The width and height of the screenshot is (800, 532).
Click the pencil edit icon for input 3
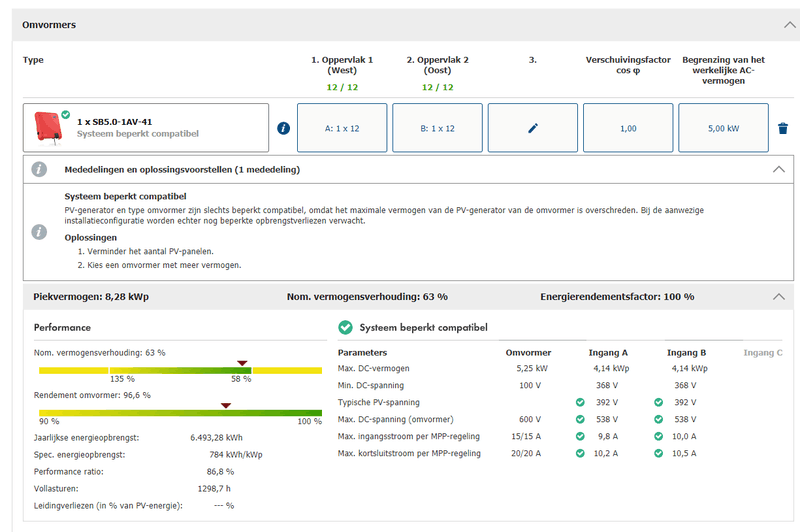pyautogui.click(x=532, y=129)
